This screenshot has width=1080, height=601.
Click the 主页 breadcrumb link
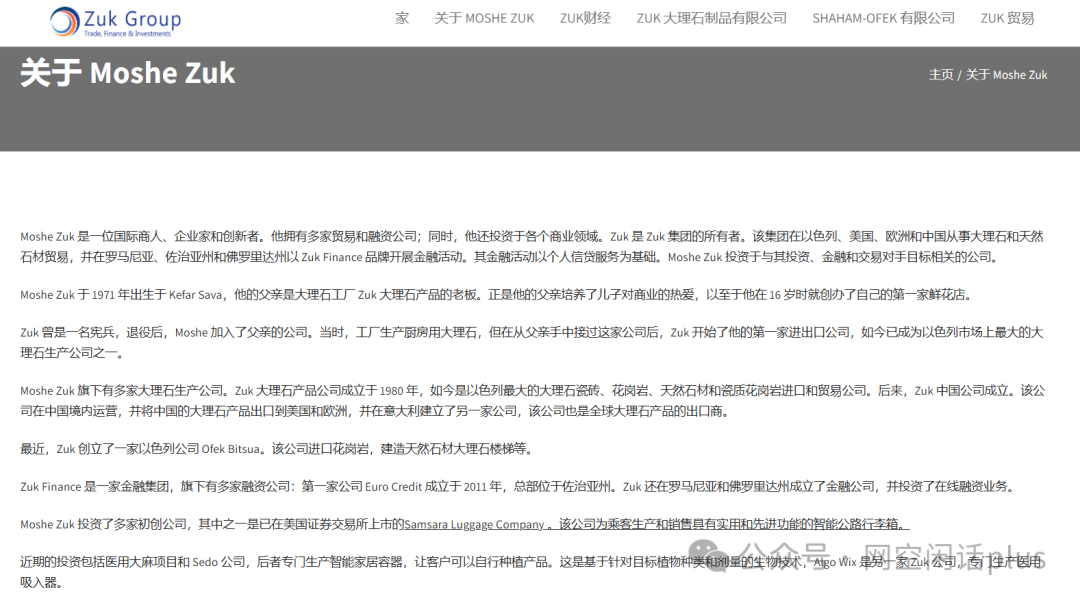(941, 74)
